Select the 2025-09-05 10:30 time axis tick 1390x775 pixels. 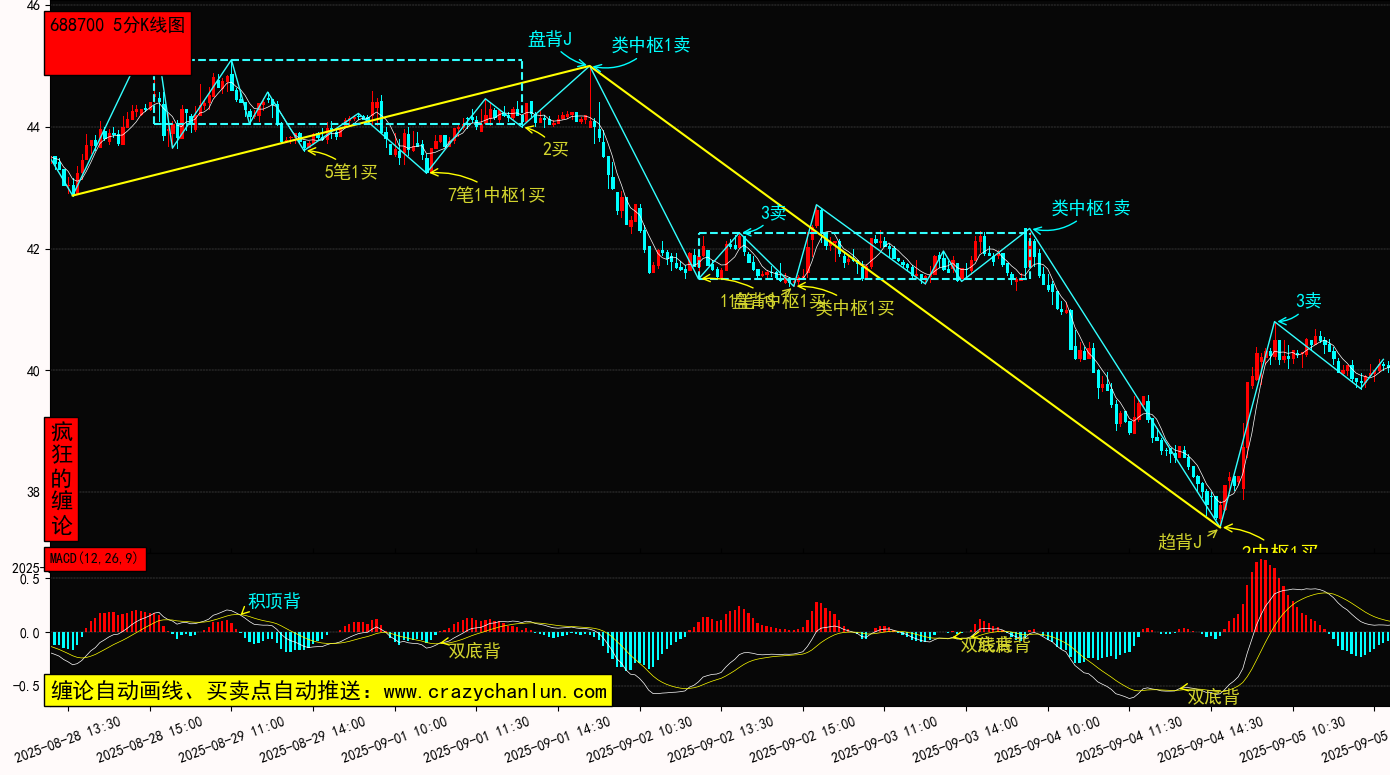[x=1290, y=738]
